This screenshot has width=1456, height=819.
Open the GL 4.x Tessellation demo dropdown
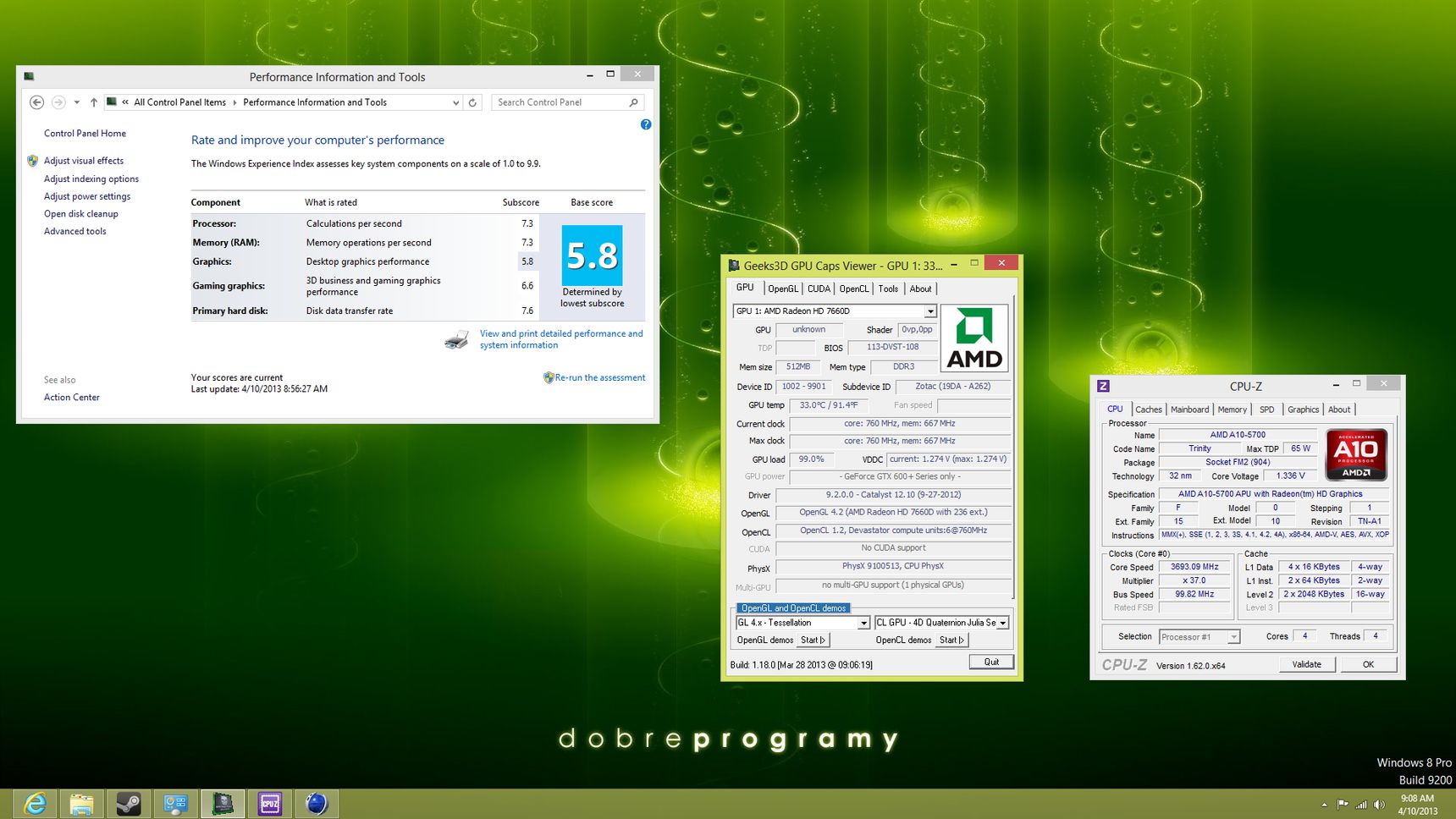(x=863, y=623)
